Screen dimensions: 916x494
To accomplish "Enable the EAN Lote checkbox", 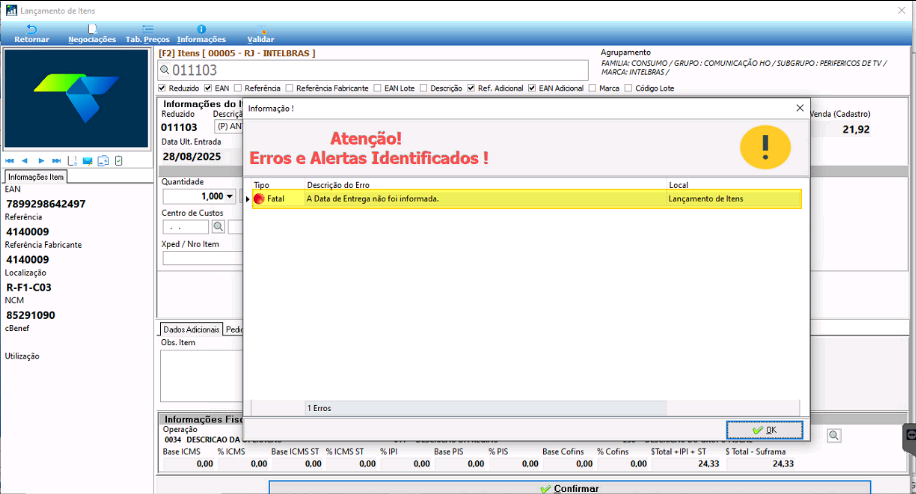I will [x=377, y=88].
